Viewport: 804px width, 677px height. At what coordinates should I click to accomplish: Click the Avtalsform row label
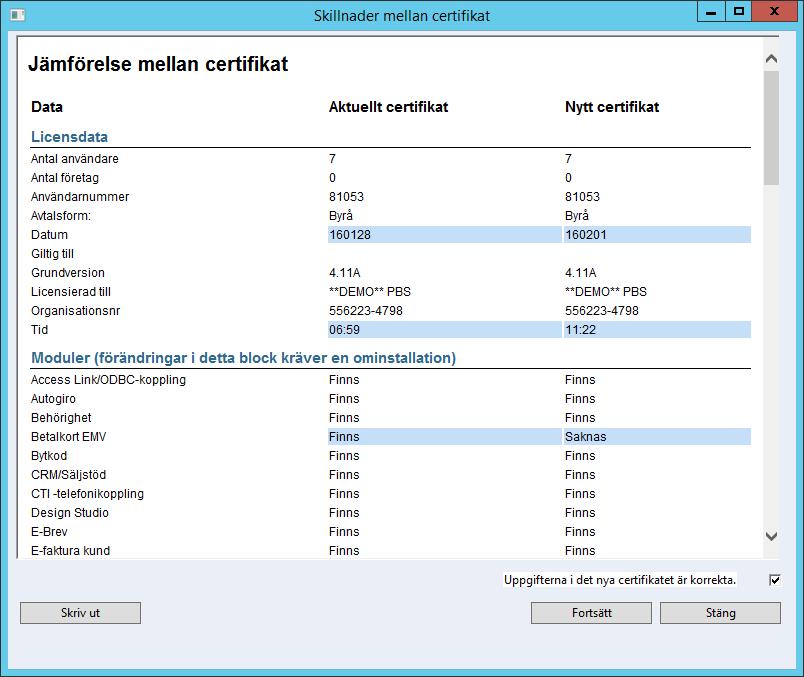pyautogui.click(x=61, y=216)
